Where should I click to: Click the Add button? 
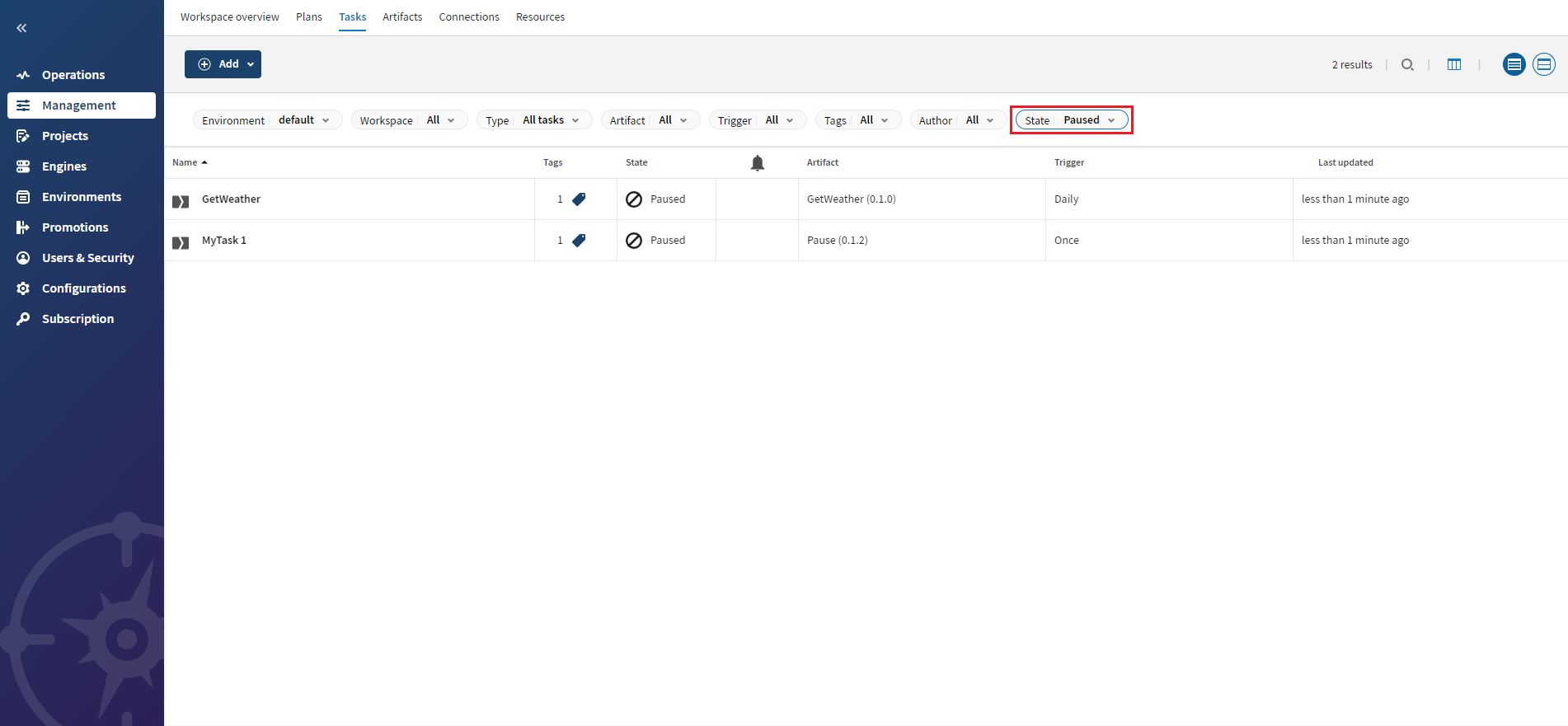(x=223, y=64)
